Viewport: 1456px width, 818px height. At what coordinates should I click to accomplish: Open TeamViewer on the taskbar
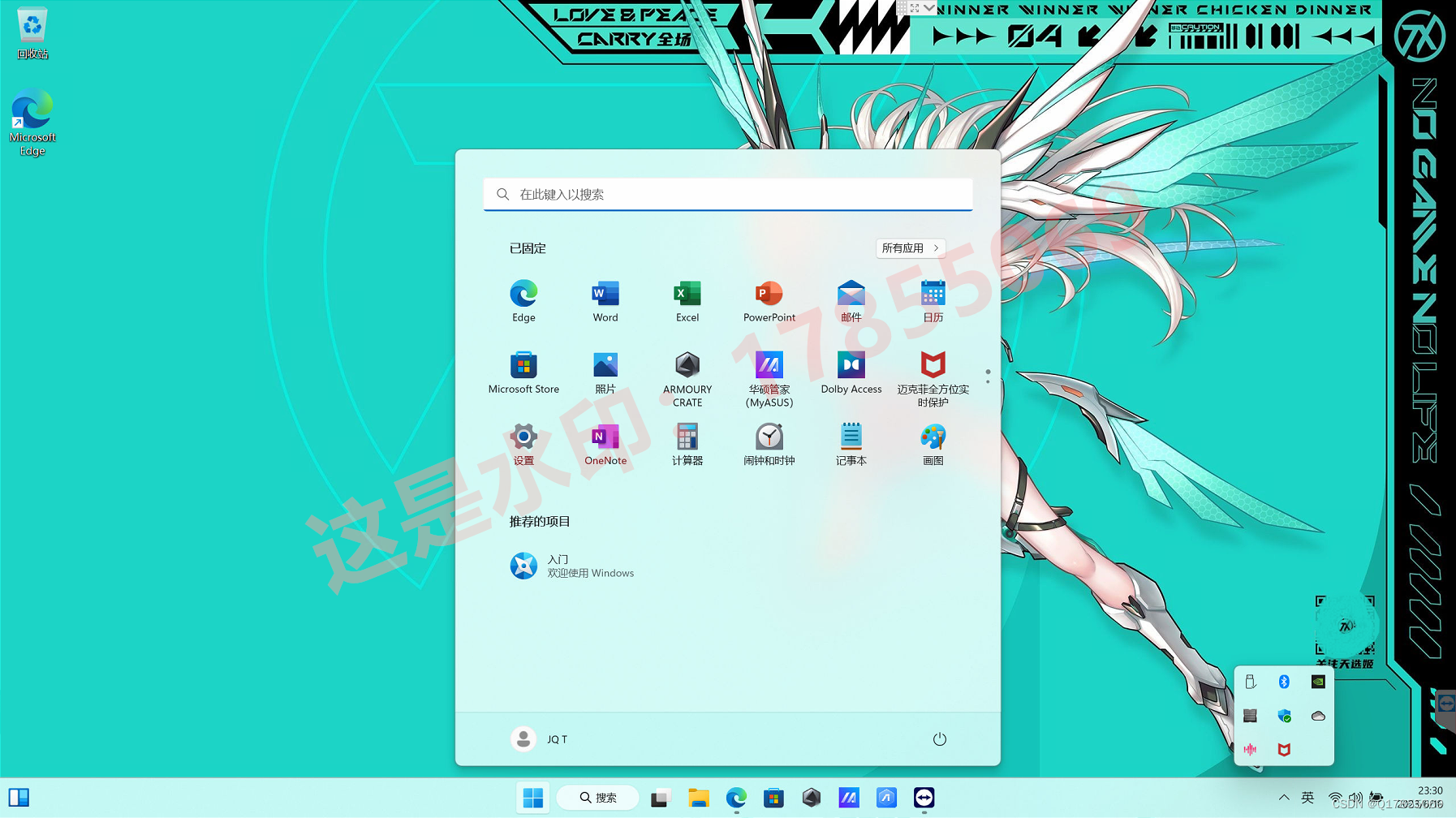tap(924, 799)
